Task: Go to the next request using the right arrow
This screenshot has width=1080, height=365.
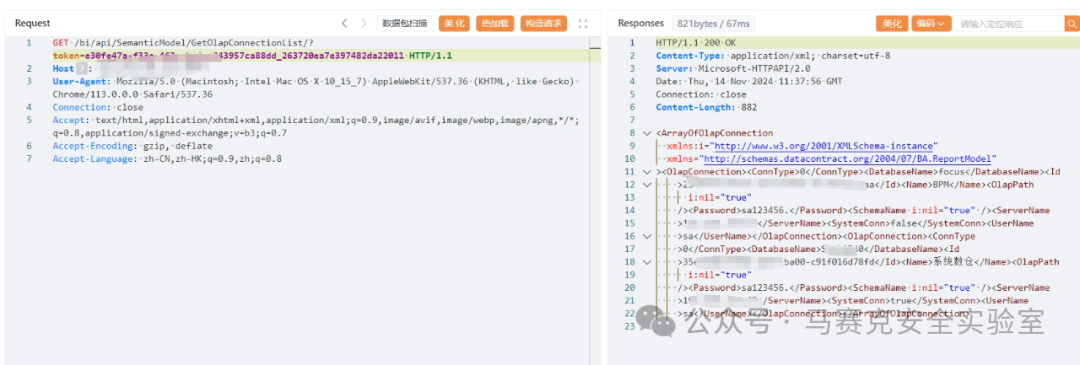Action: pos(364,23)
